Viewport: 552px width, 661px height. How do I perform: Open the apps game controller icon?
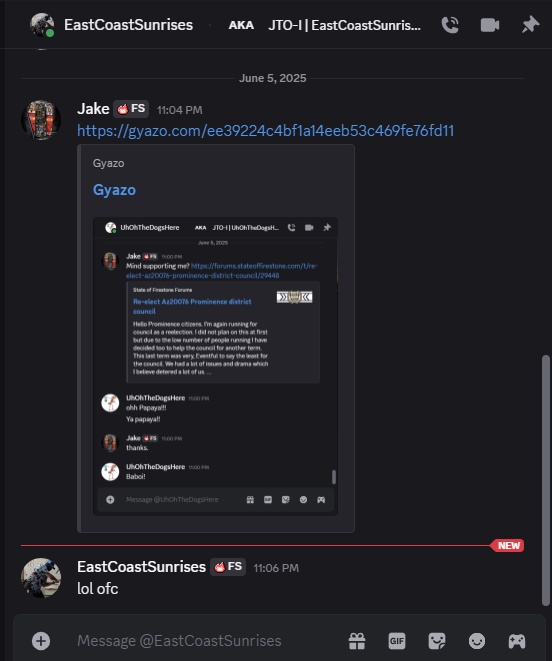(517, 641)
